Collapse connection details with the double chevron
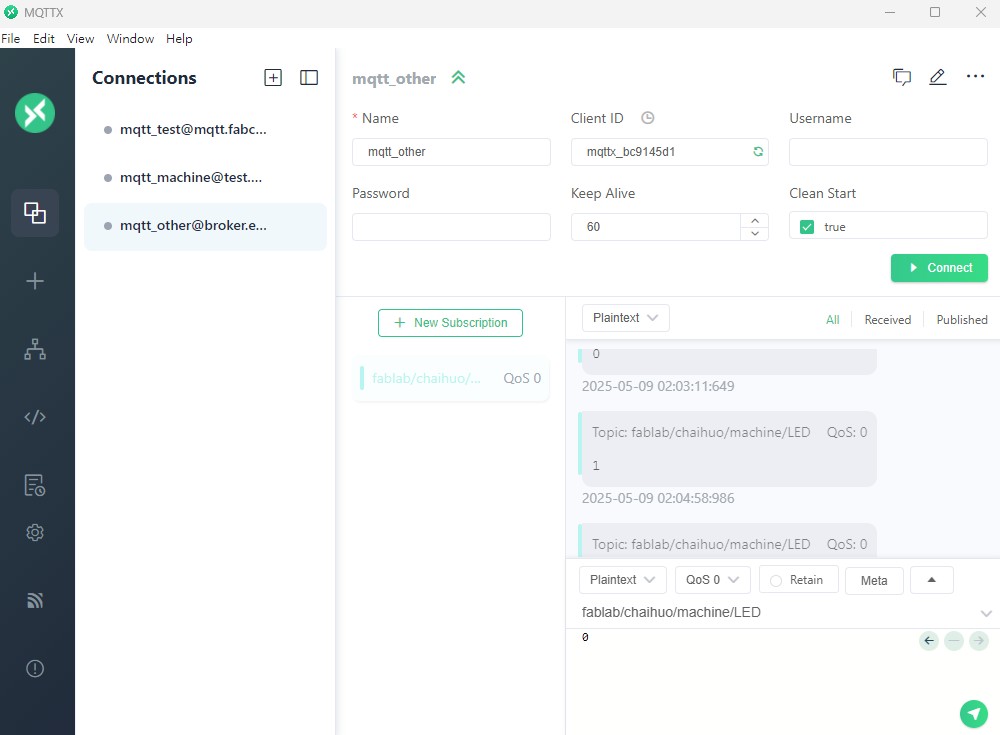The width and height of the screenshot is (1000, 735). (458, 78)
